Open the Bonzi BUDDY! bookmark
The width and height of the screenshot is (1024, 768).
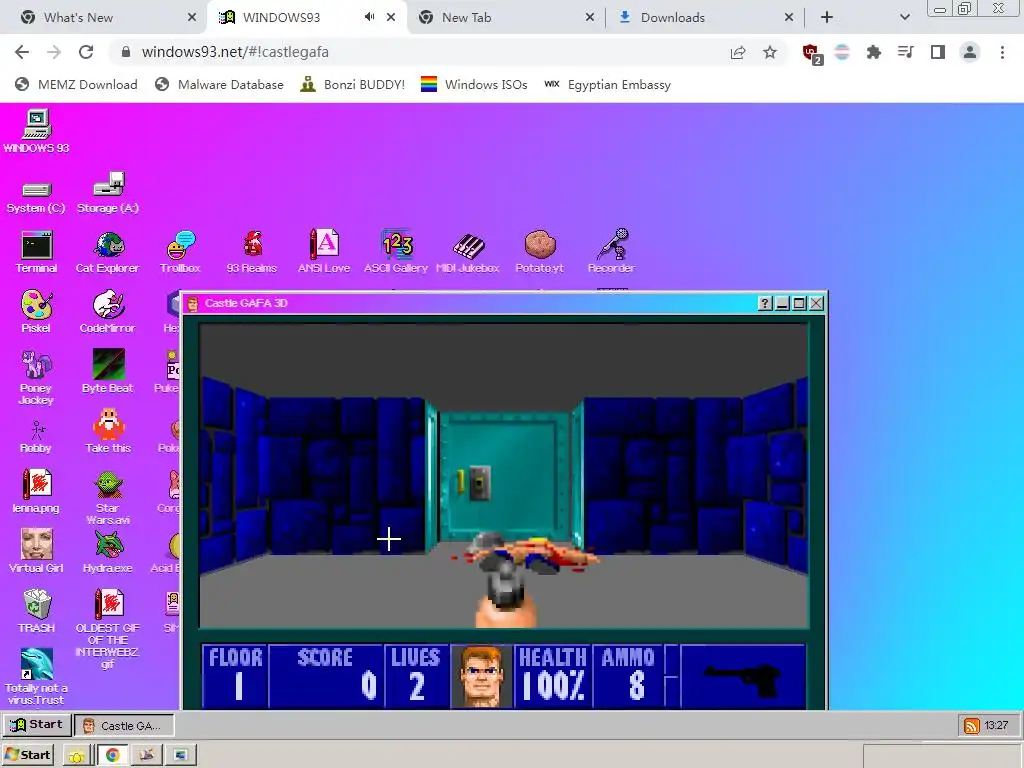(353, 85)
